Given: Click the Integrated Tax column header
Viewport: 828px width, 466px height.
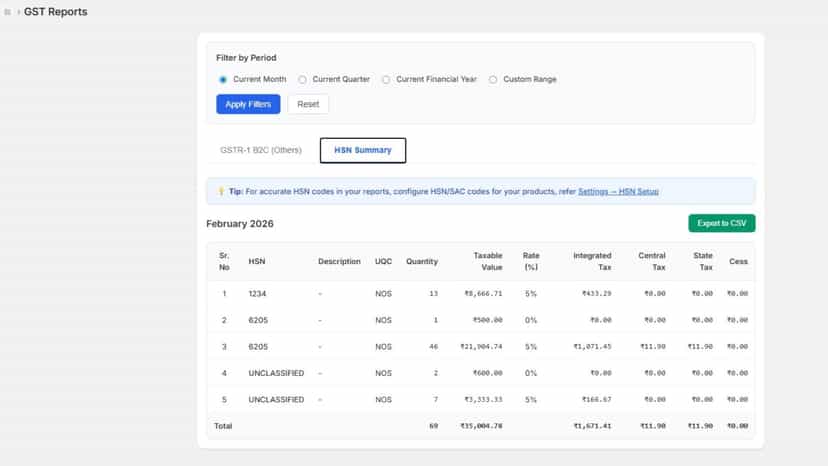Looking at the screenshot, I should click(x=592, y=262).
